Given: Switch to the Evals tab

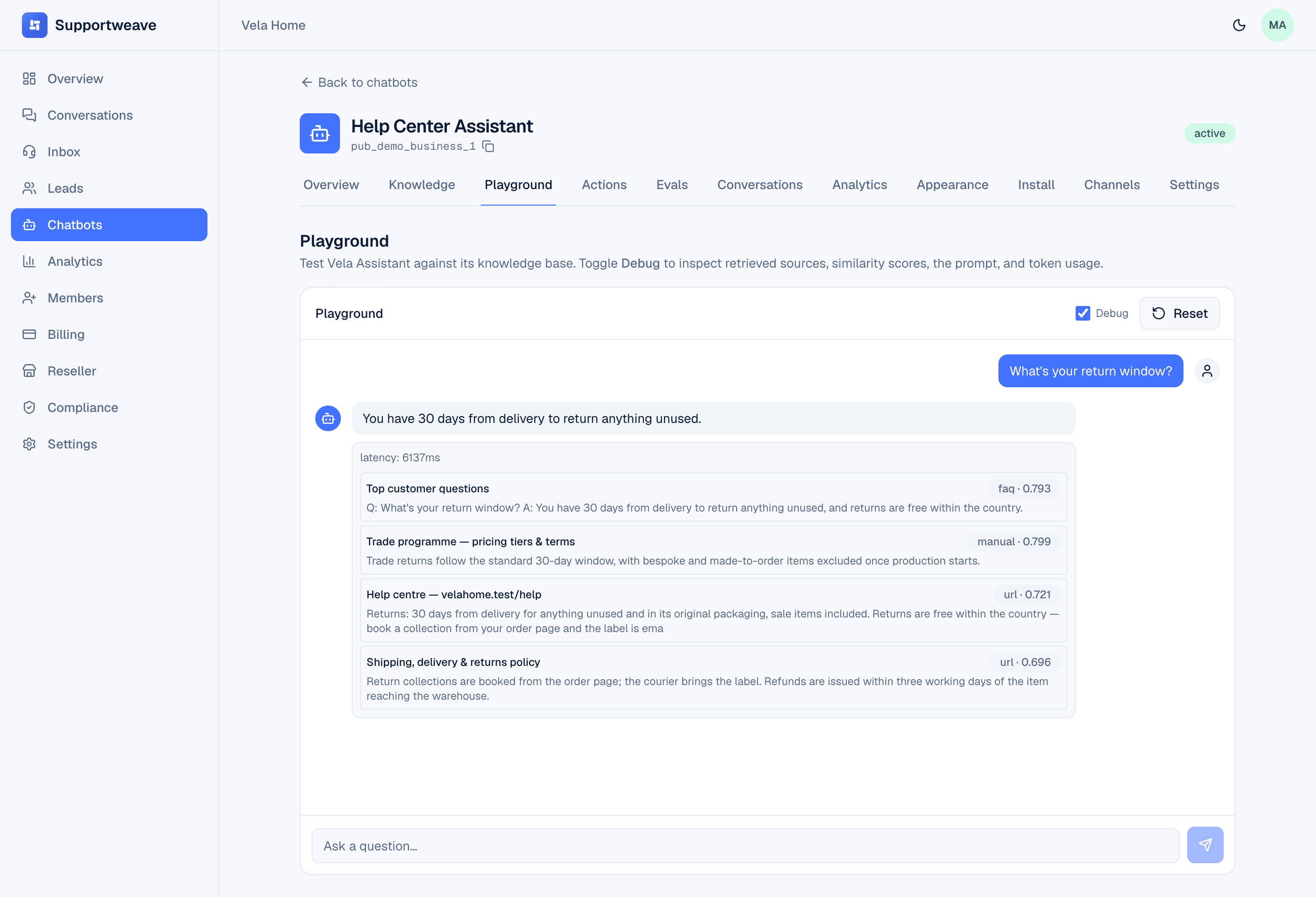Looking at the screenshot, I should click(x=672, y=185).
